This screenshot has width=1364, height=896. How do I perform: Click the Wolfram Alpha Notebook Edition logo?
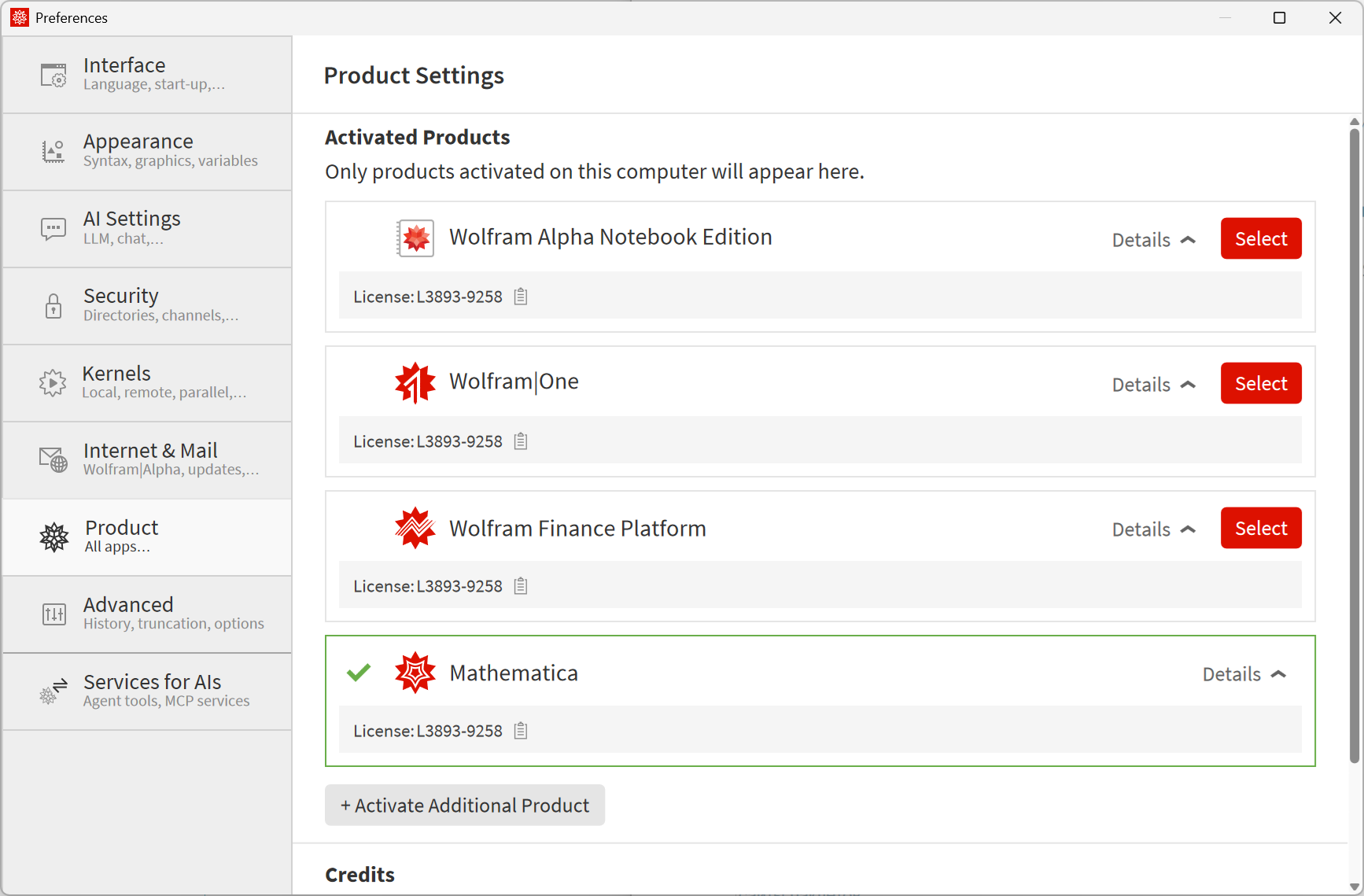(415, 238)
